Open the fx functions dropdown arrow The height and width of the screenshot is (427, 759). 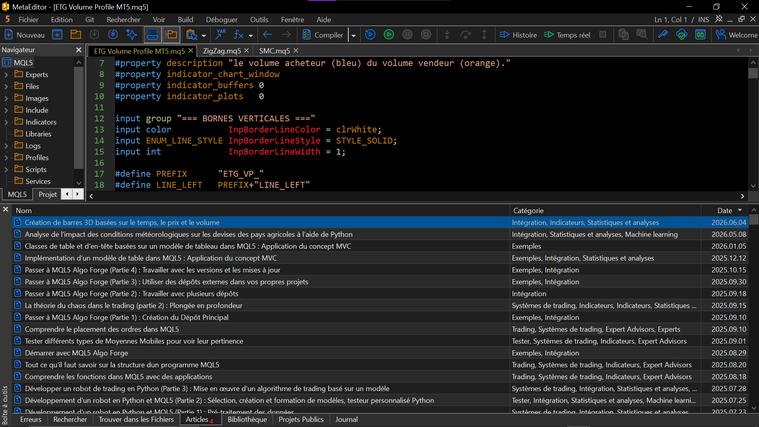click(x=251, y=35)
